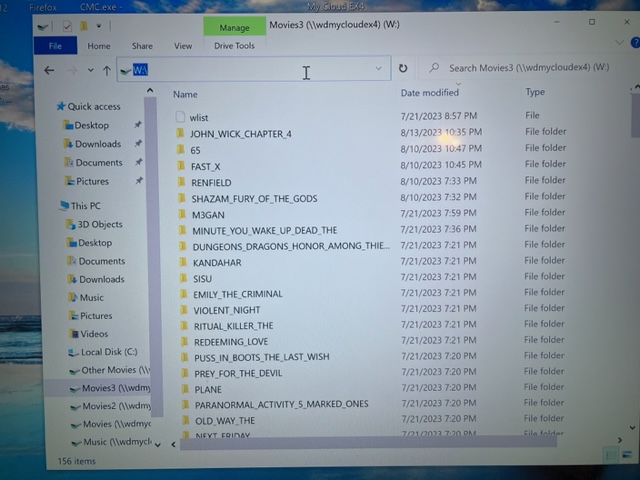Select the EMILY_THE_CRIMINAL folder icon
Image resolution: width=640 pixels, height=480 pixels.
(184, 294)
